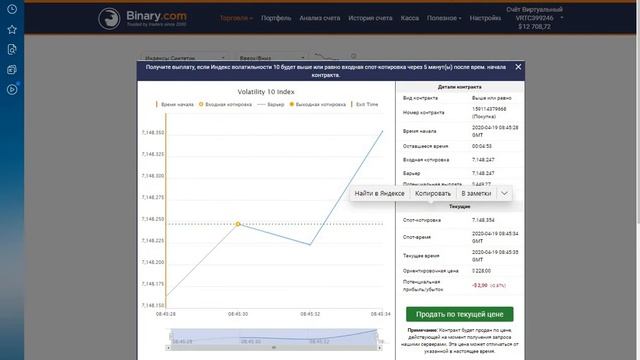Click the Время начала legend item
The width and height of the screenshot is (640, 360).
point(175,104)
